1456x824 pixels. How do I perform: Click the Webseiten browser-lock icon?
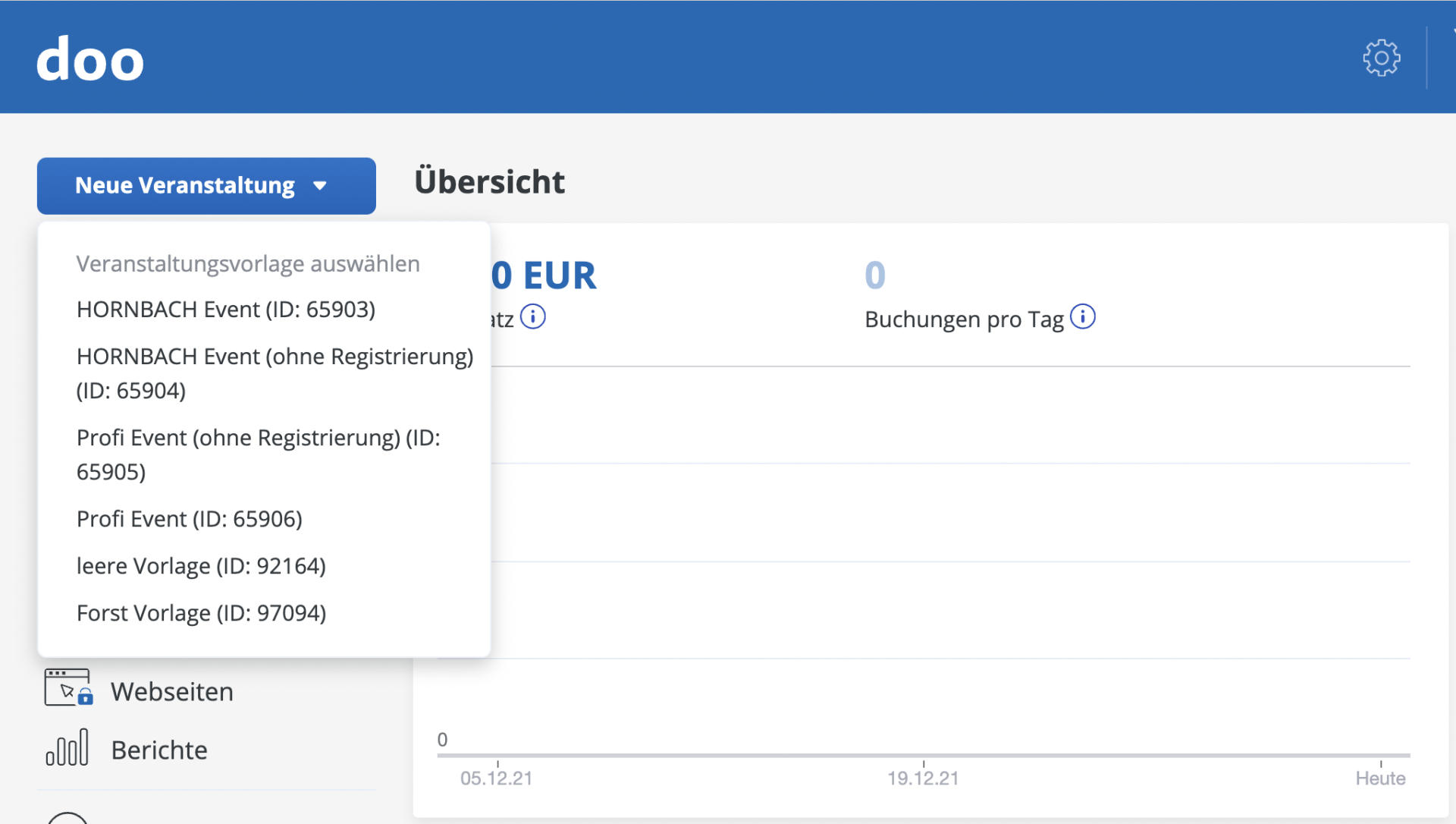click(x=68, y=687)
